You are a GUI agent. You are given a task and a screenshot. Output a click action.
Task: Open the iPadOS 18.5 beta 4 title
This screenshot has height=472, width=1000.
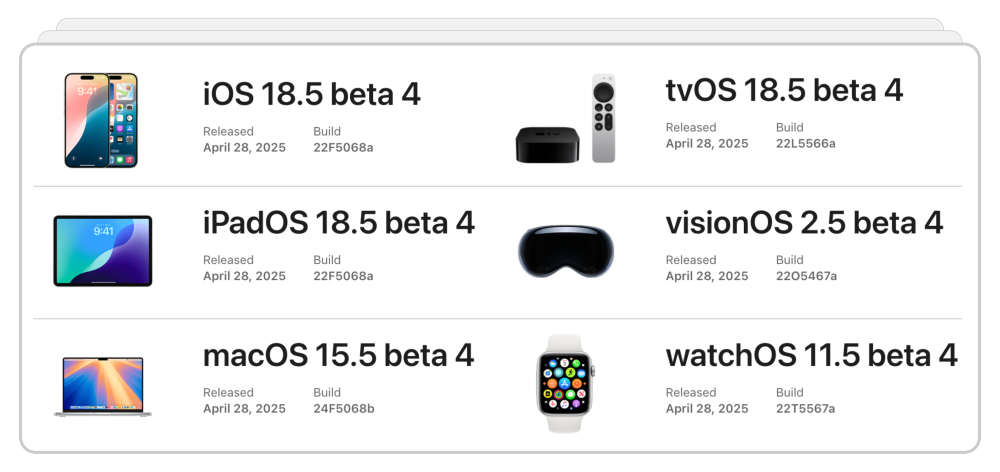339,223
